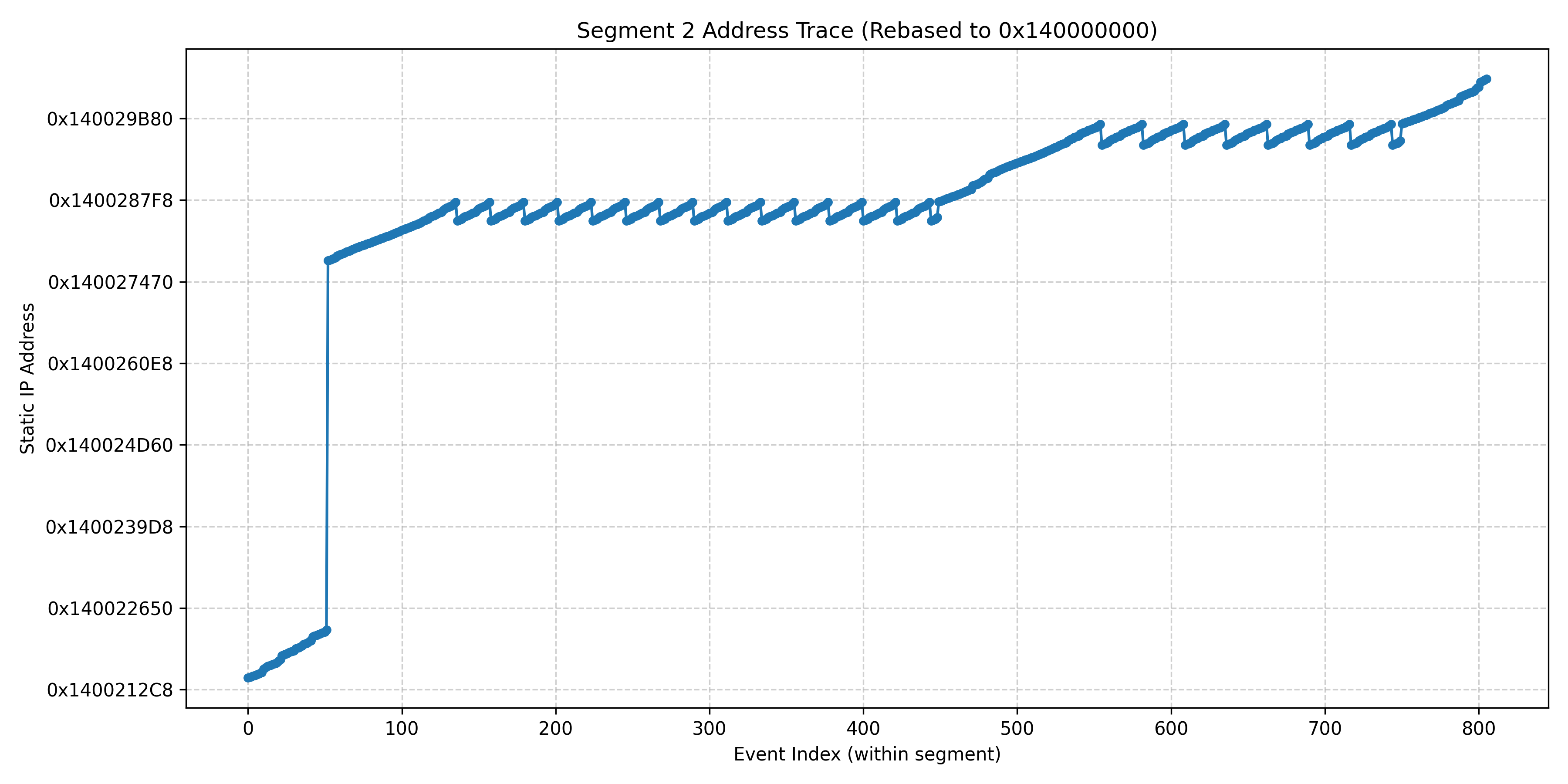The image size is (1568, 784).
Task: Click the 0x140029B80 y-axis tick label
Action: click(110, 119)
